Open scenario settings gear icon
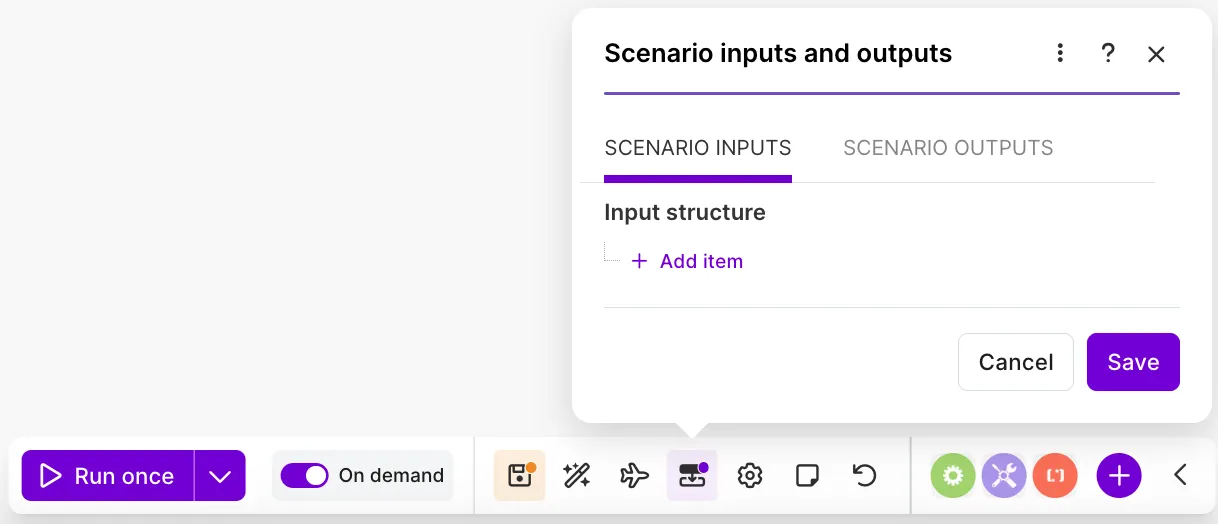The width and height of the screenshot is (1218, 524). (x=750, y=475)
